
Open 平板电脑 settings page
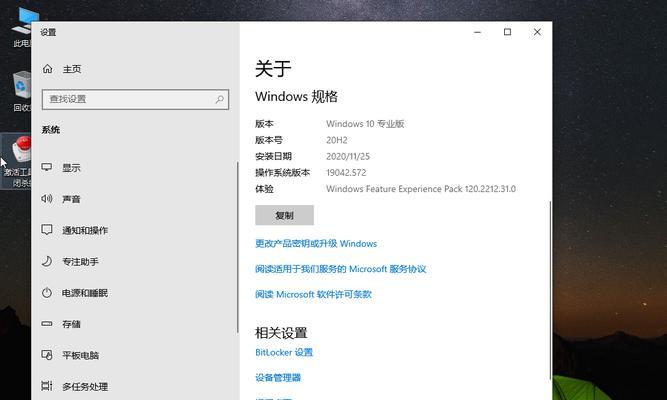point(80,355)
